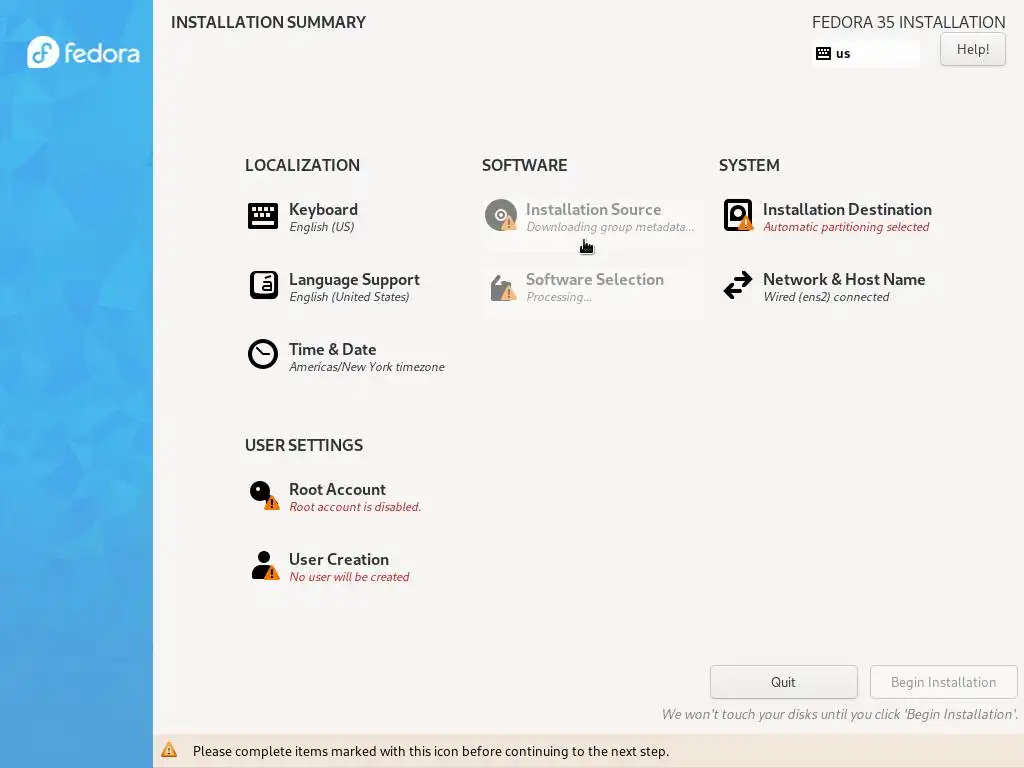Click 'No user will be created' text

349,577
